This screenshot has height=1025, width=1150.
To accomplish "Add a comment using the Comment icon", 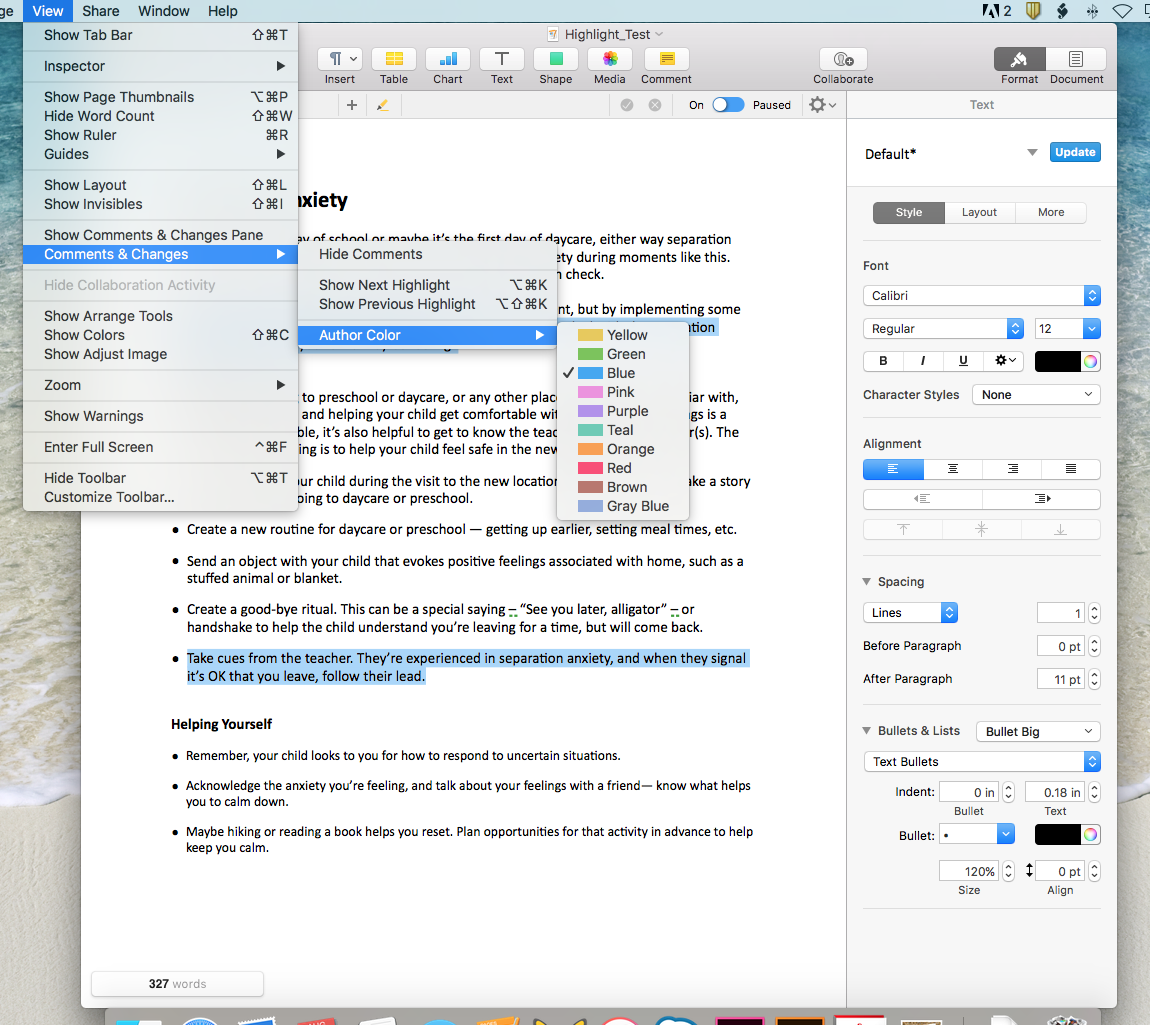I will [665, 61].
